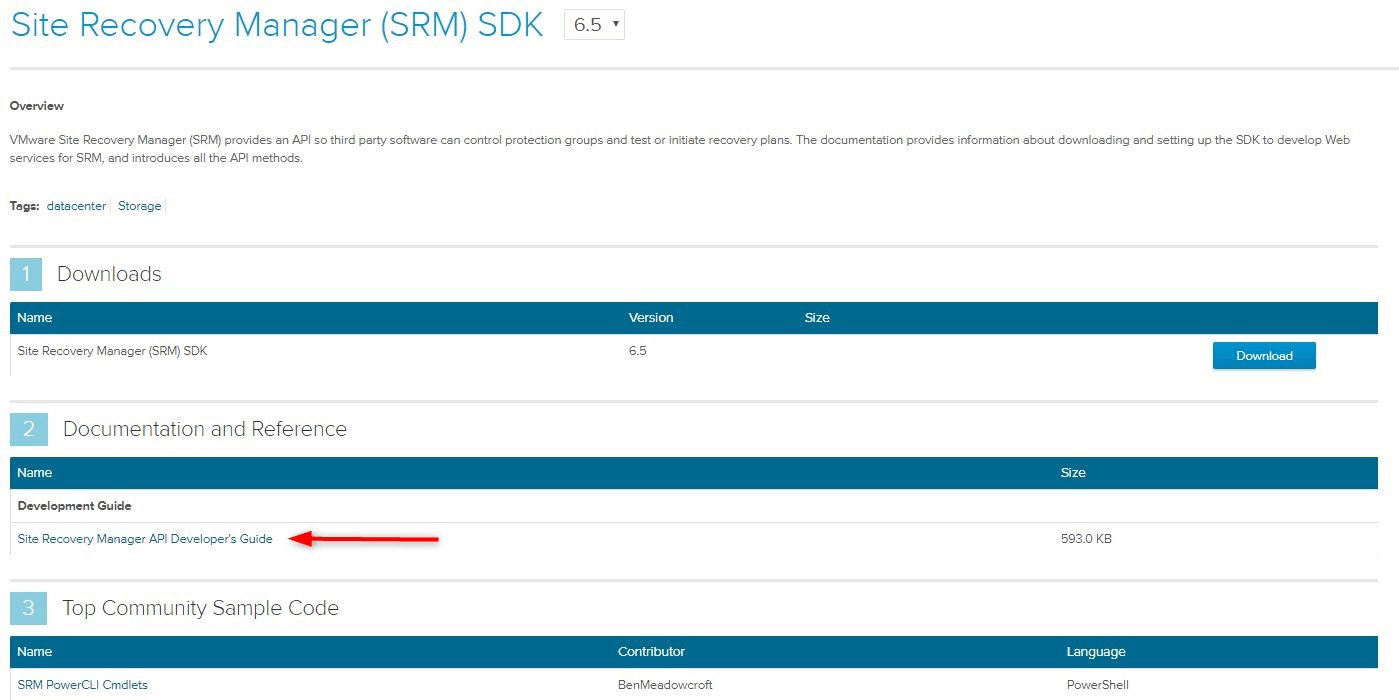Viewport: 1399px width, 700px height.
Task: Click the Size column header in Documentation table
Action: click(1073, 473)
